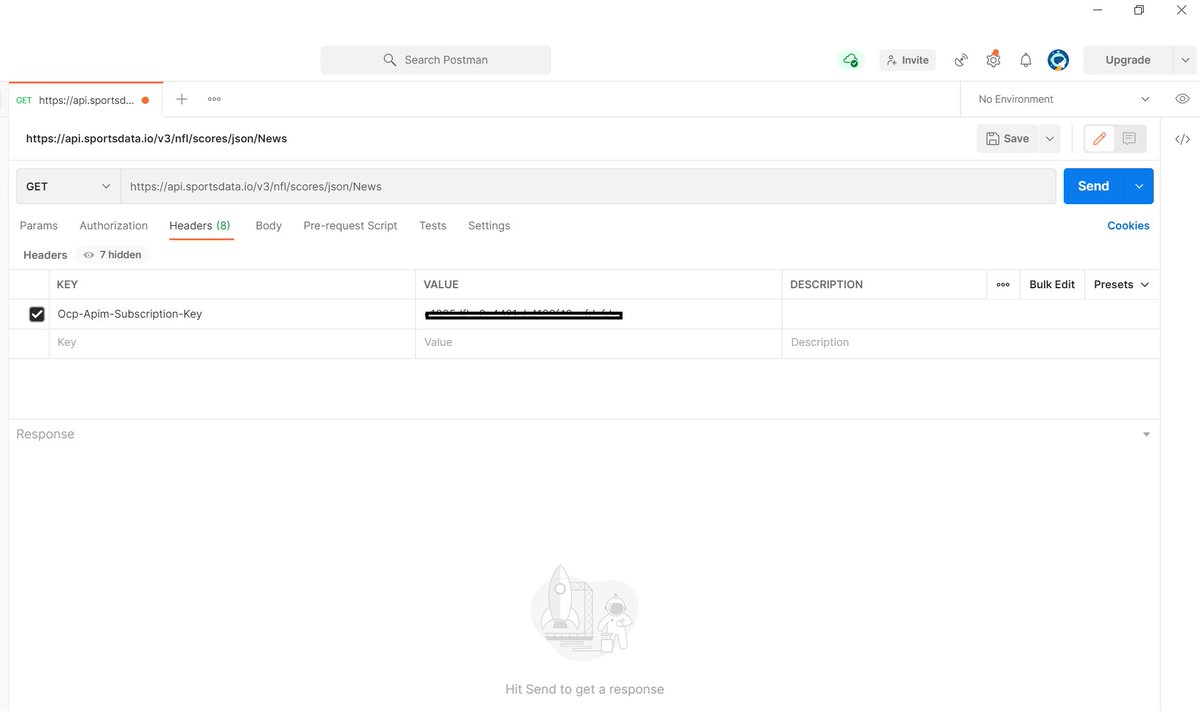Image resolution: width=1200 pixels, height=711 pixels.
Task: Open the satellite capture requests icon
Action: (961, 60)
